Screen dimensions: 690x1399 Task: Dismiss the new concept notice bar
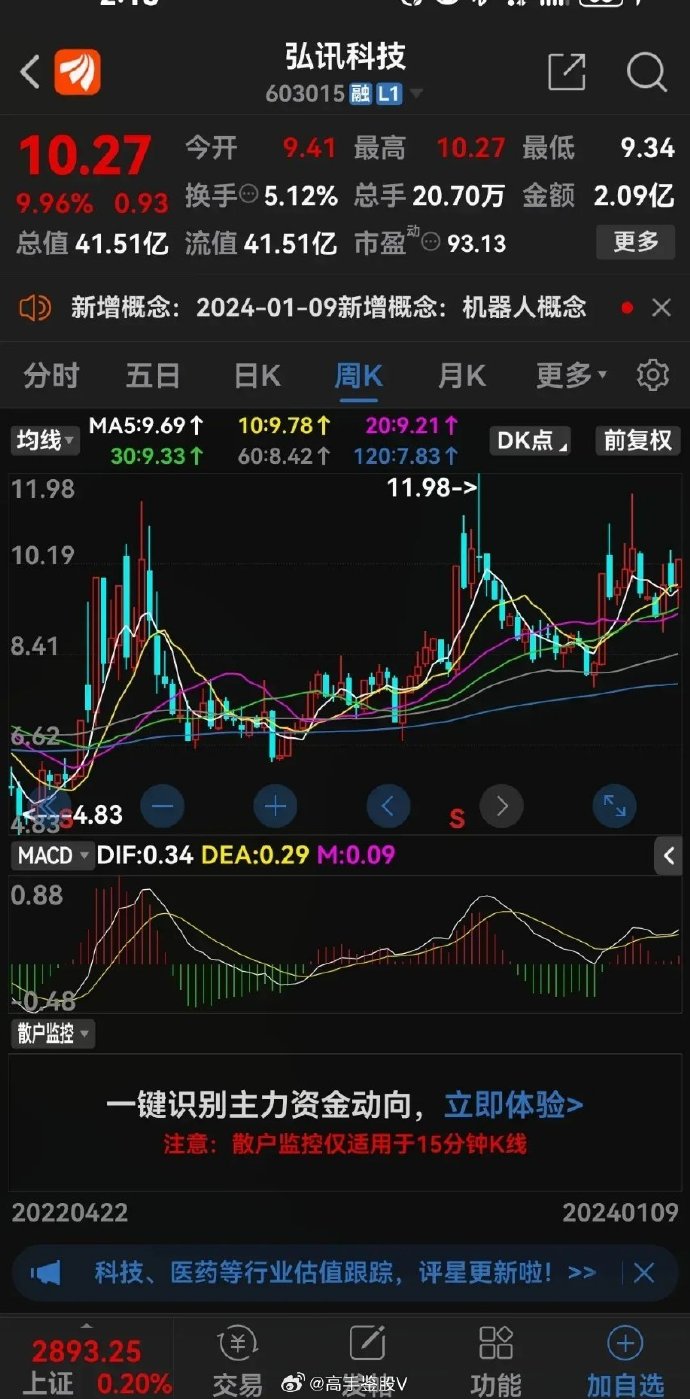point(661,308)
